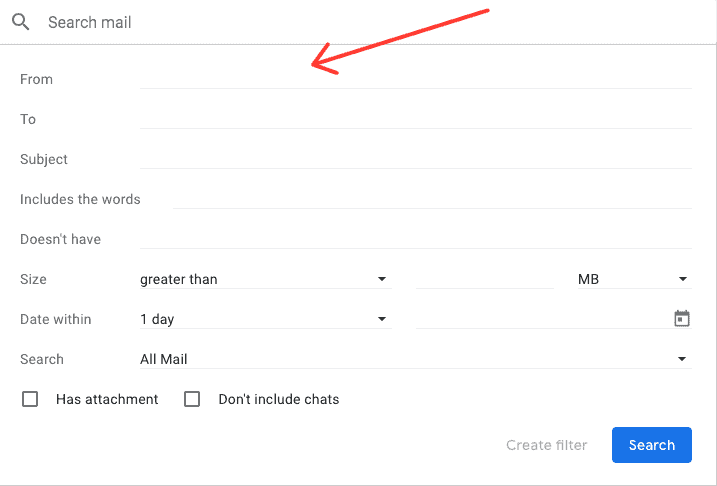The height and width of the screenshot is (486, 717).
Task: Enable the Has attachment checkbox
Action: pos(30,399)
